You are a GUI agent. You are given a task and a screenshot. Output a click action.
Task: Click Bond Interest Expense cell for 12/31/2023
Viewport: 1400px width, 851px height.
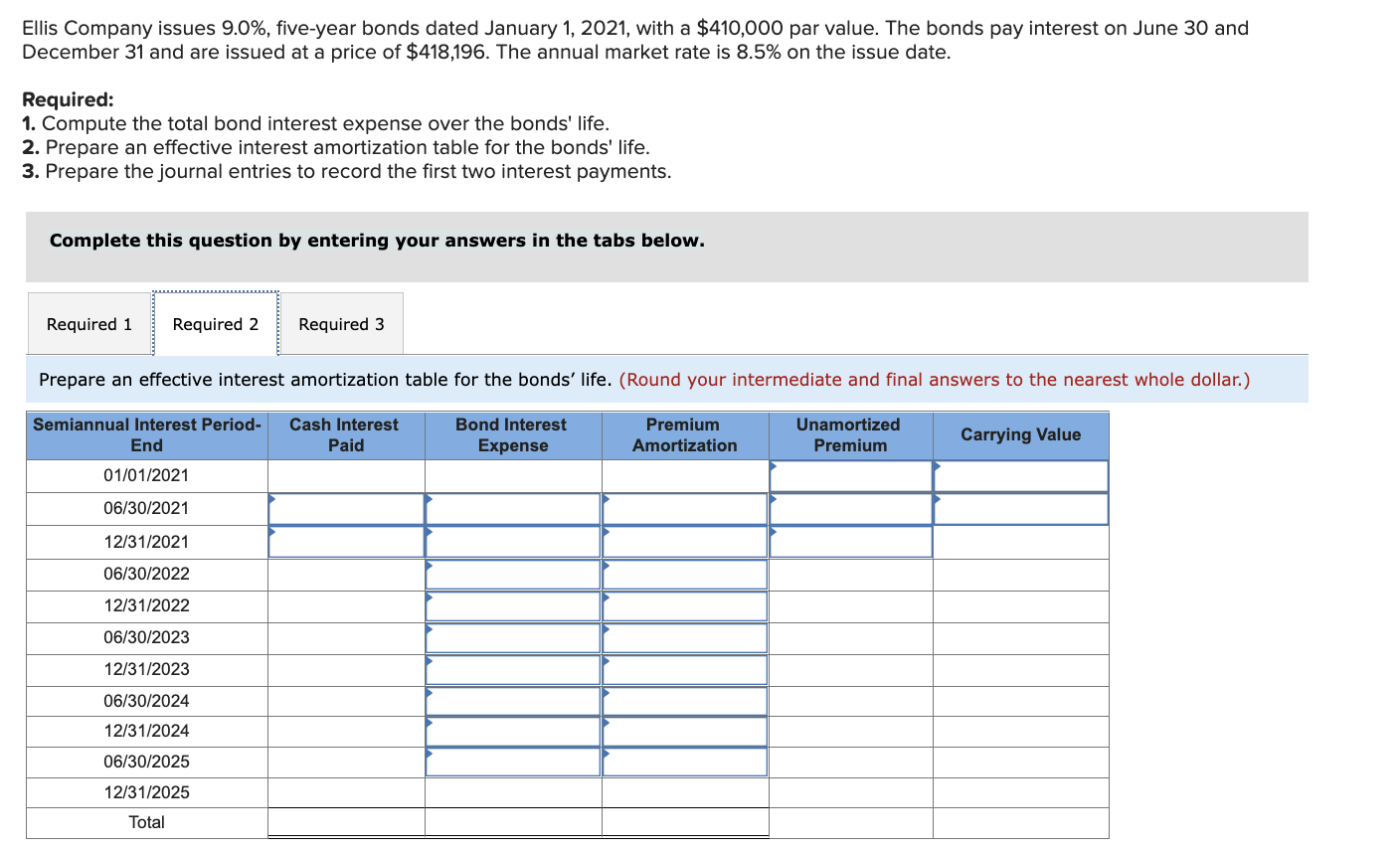pos(513,670)
